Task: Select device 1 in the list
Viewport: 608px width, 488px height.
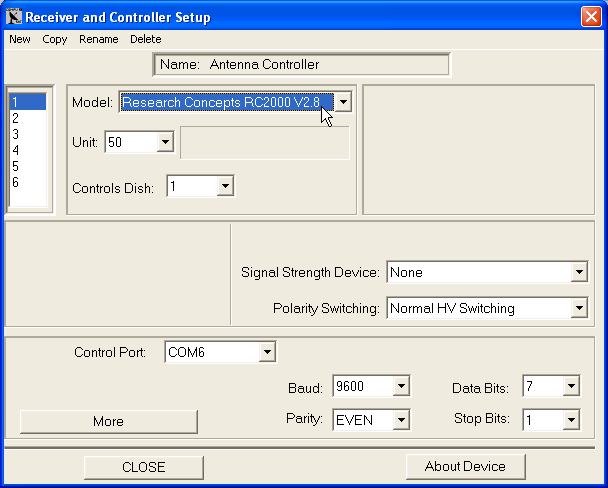Action: 28,102
